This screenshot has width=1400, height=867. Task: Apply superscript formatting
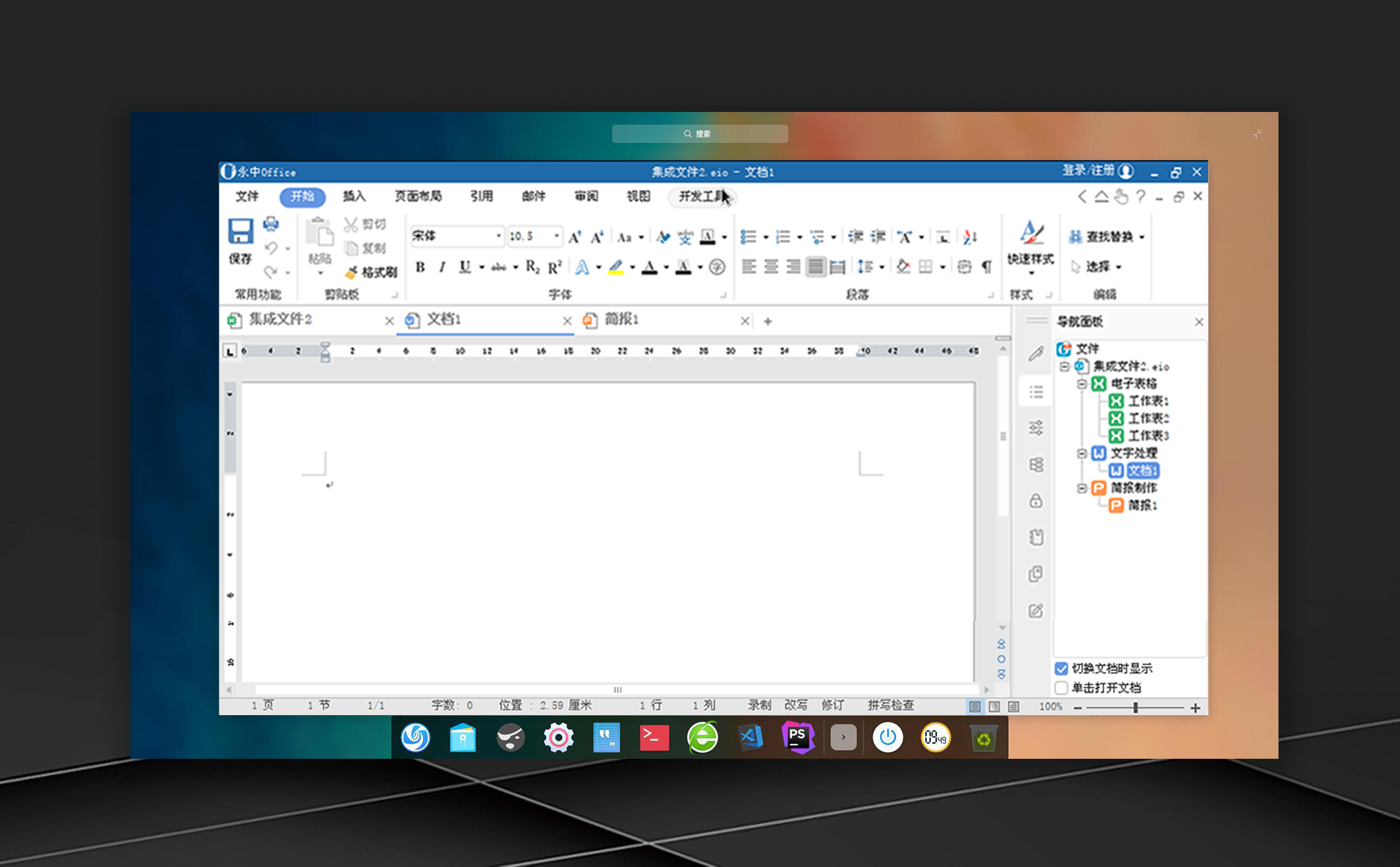point(555,267)
